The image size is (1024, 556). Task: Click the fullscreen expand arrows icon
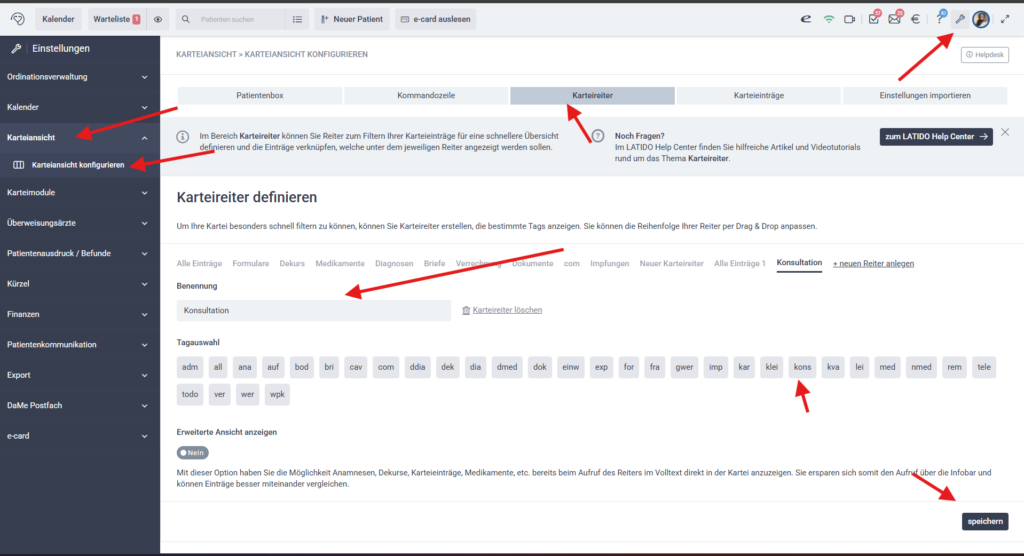[x=1004, y=19]
